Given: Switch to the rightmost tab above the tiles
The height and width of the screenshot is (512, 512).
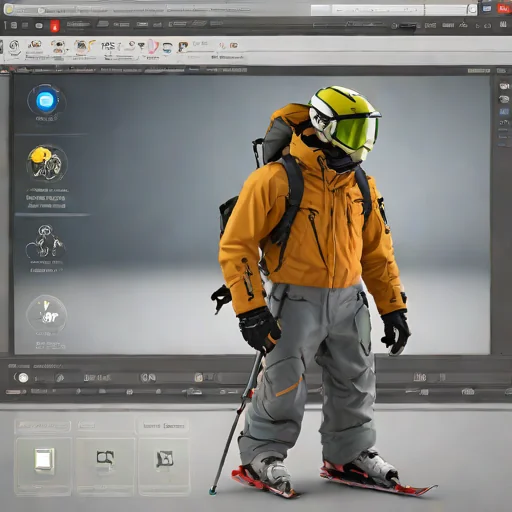Looking at the screenshot, I should pos(163,426).
